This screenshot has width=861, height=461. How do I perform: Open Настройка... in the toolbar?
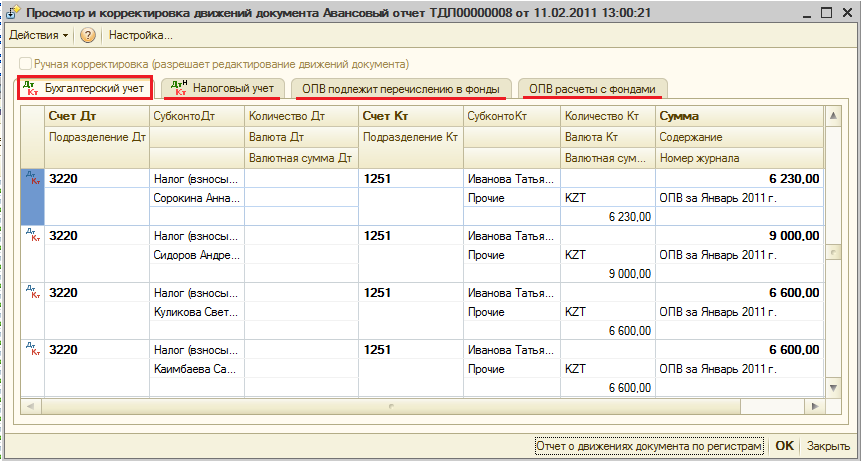(x=140, y=35)
